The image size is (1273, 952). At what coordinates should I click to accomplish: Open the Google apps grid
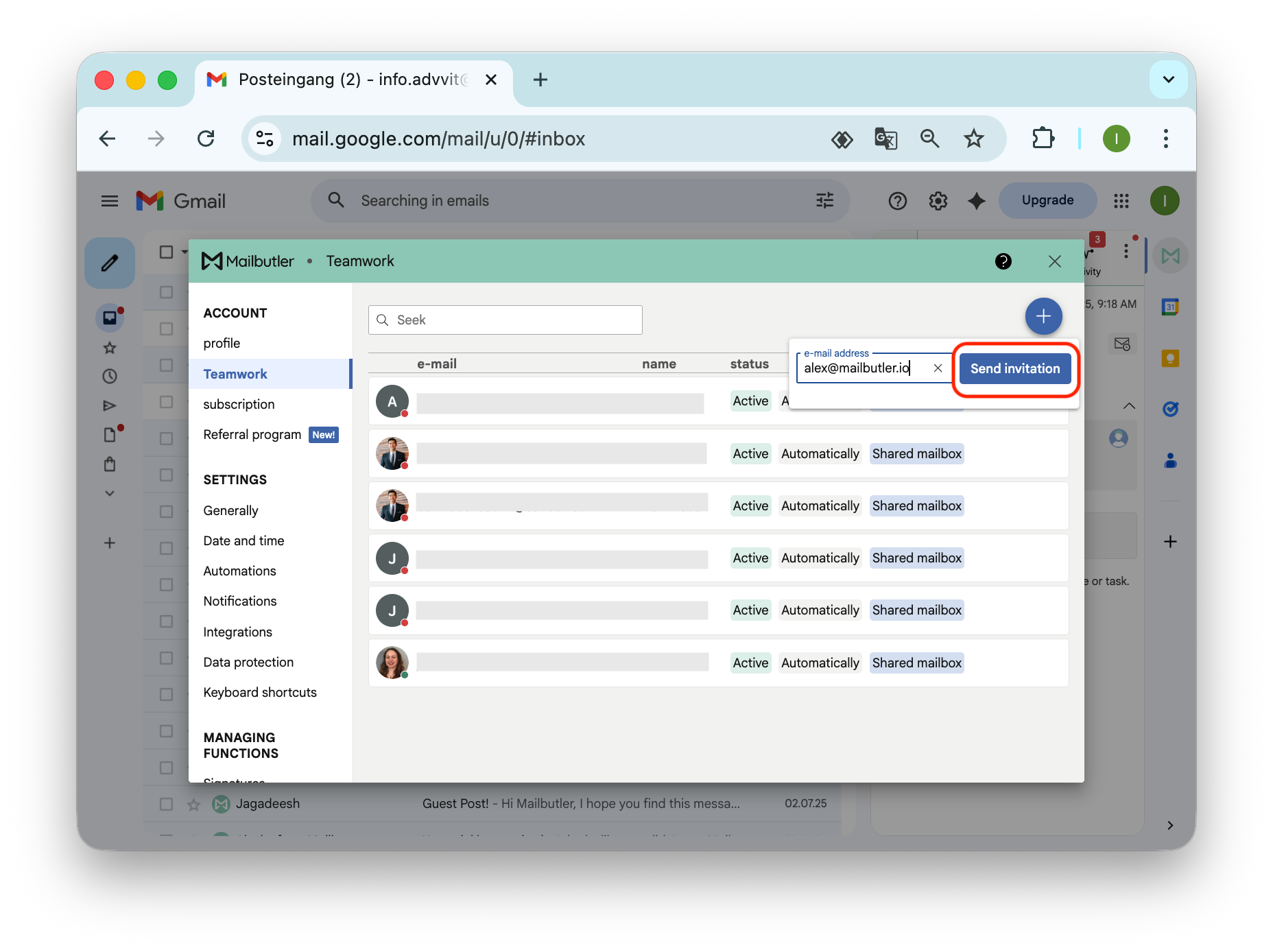pyautogui.click(x=1121, y=201)
